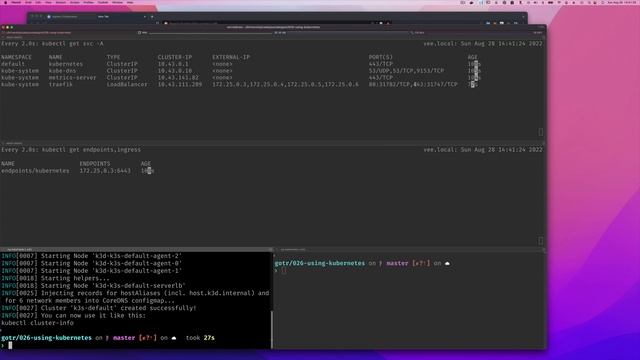Click 'gotr/026-using-kubernetes' in bottom-left pane prompt

46,338
